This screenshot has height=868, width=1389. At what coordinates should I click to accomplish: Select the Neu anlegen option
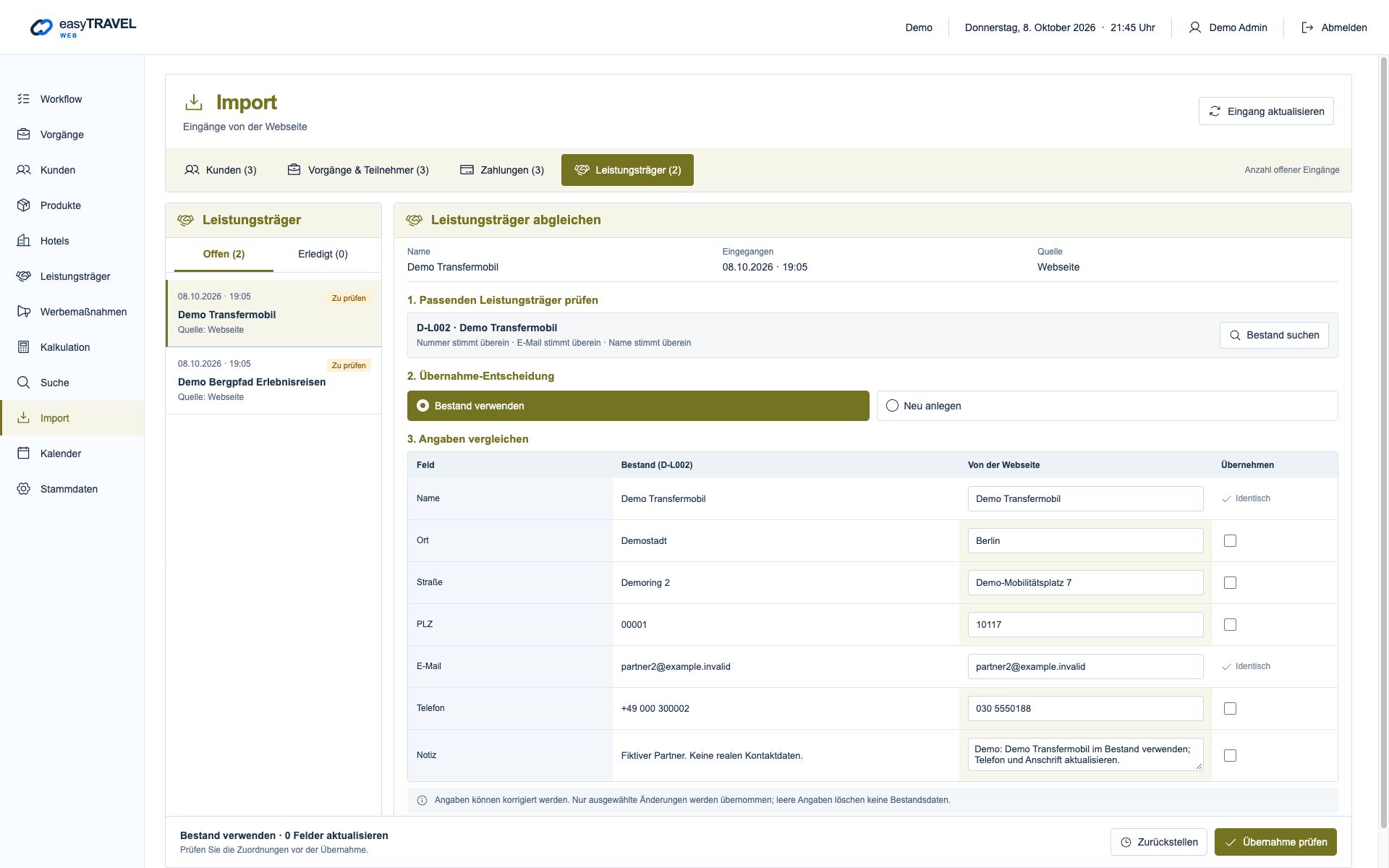tap(1107, 406)
